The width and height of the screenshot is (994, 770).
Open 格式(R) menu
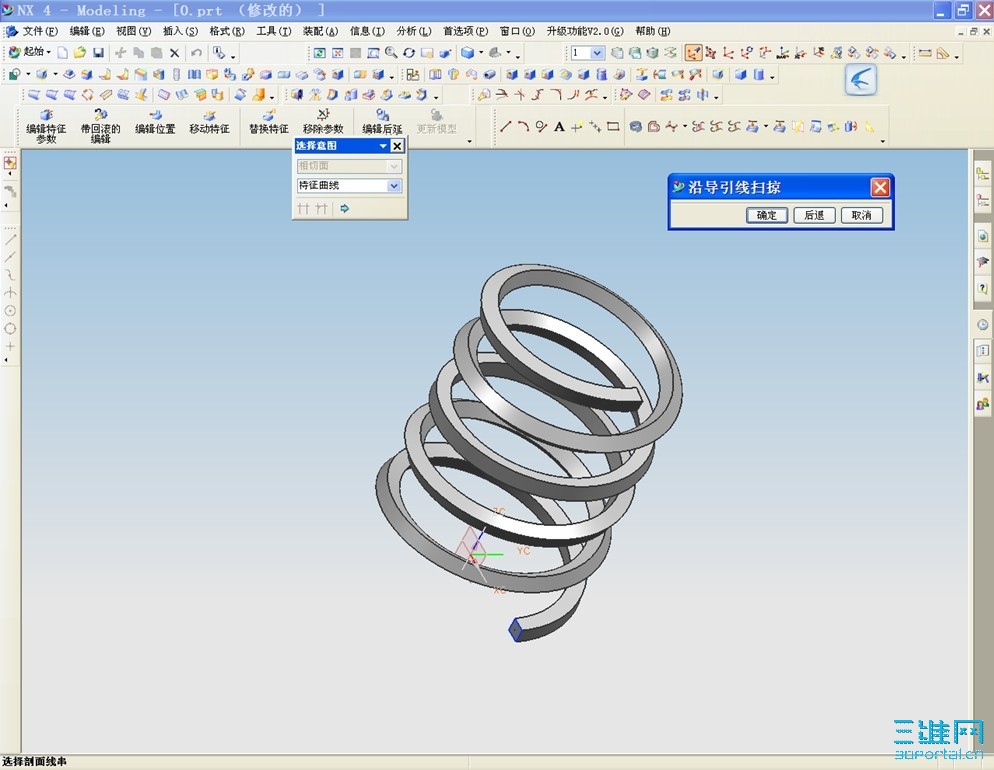point(227,31)
